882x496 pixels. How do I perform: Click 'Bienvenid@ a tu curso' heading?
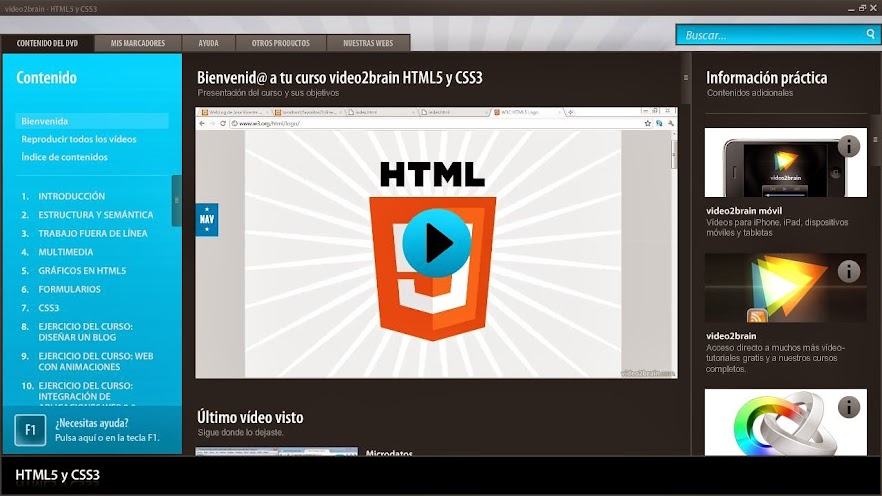[x=340, y=78]
